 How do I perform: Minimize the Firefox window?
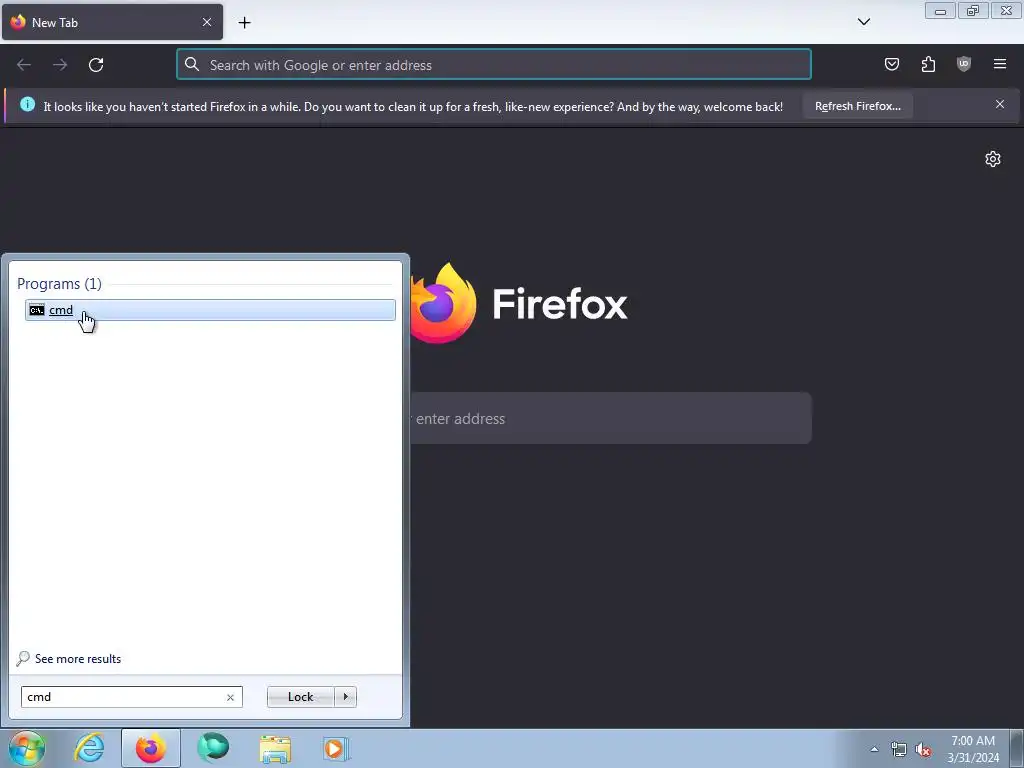[x=940, y=11]
